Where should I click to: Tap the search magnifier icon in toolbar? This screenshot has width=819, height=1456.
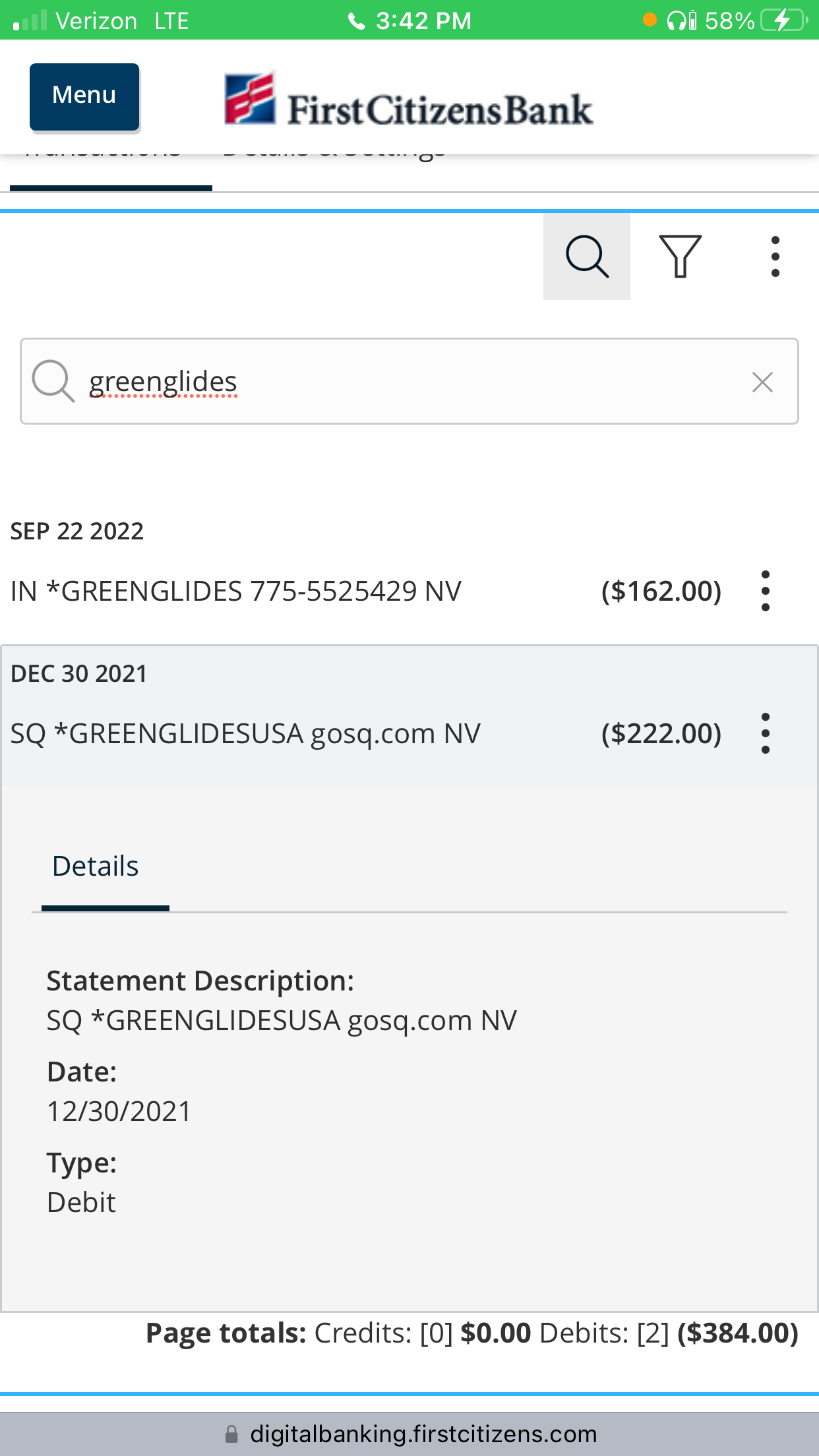pyautogui.click(x=586, y=257)
